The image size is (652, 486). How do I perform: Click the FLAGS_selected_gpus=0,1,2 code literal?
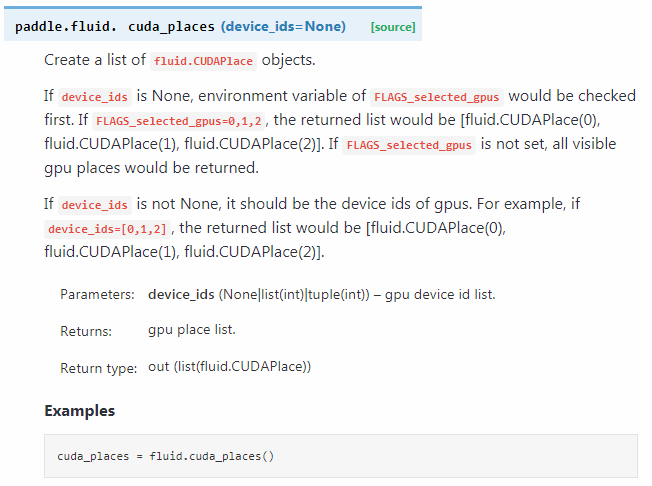click(179, 121)
